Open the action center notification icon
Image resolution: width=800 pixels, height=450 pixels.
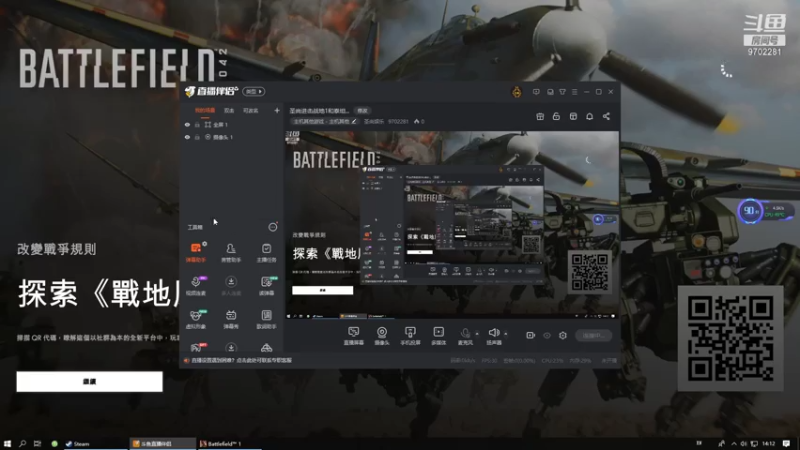(x=786, y=444)
